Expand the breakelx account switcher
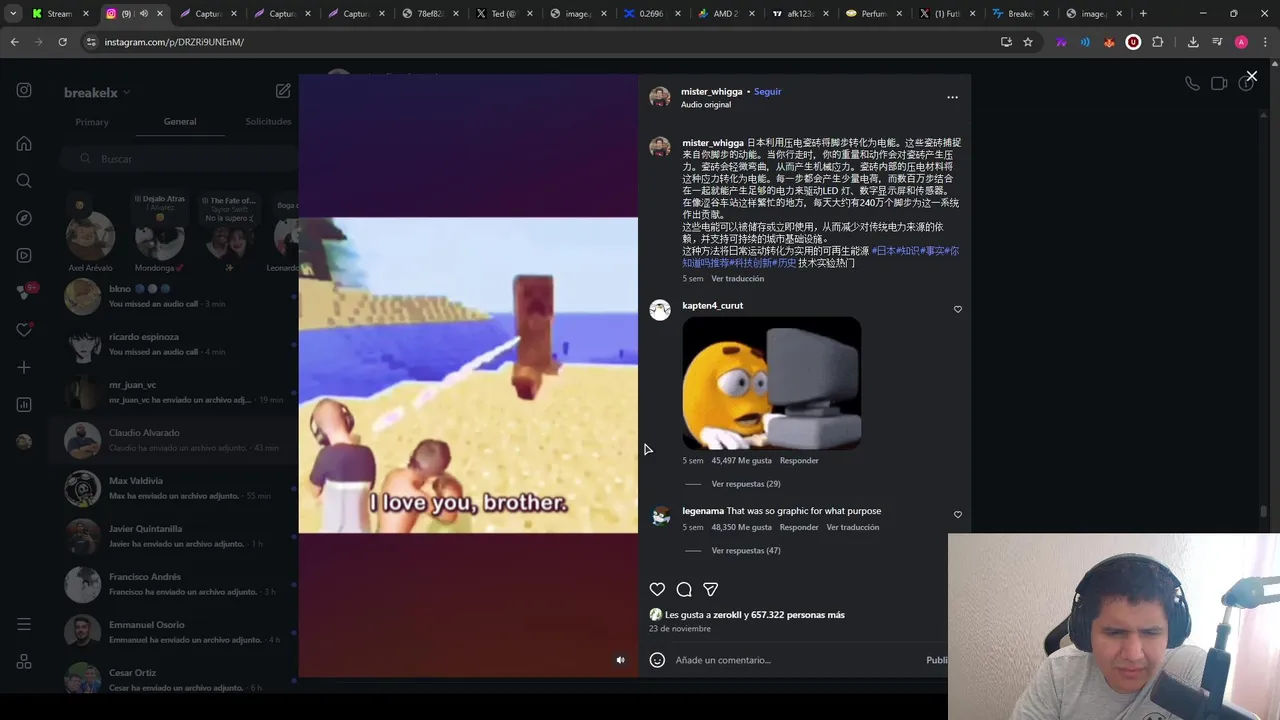1280x720 pixels. click(97, 92)
